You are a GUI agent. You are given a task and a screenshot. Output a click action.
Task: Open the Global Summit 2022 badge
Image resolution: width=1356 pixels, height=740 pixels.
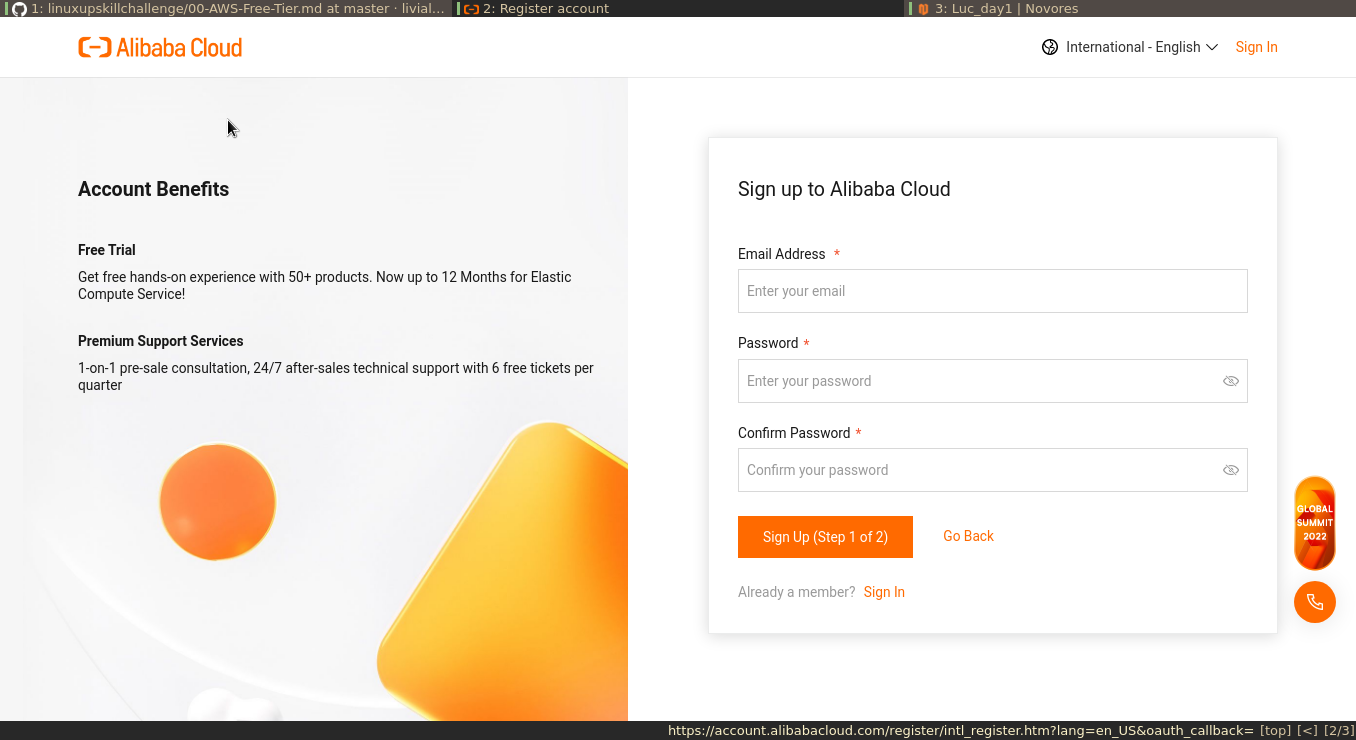pos(1314,523)
